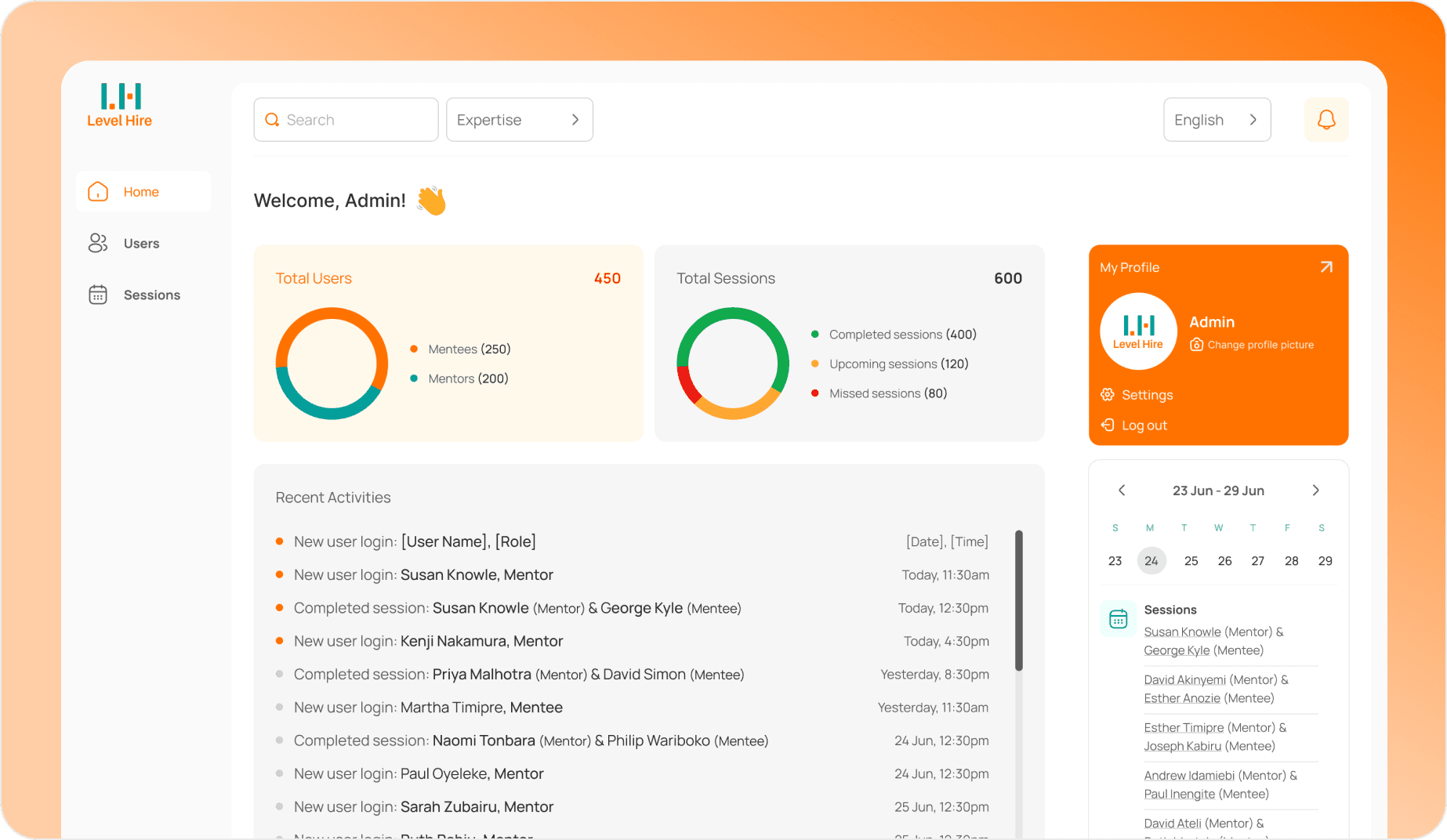1447x840 pixels.
Task: Click the Admin profile avatar
Action: tap(1138, 331)
